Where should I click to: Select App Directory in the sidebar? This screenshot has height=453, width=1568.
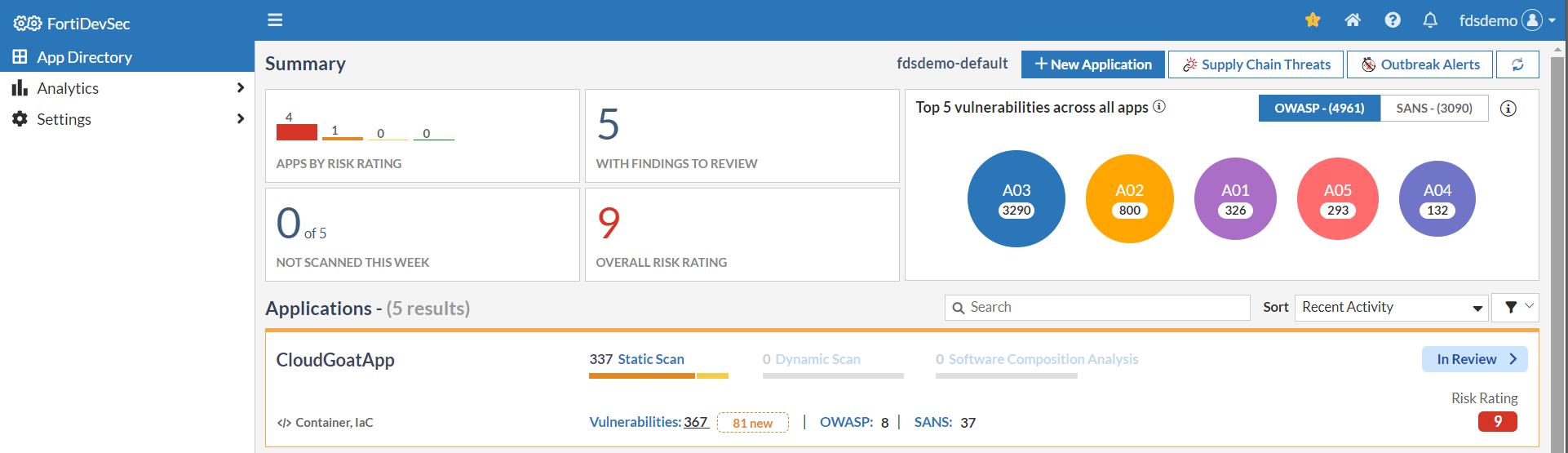point(127,56)
